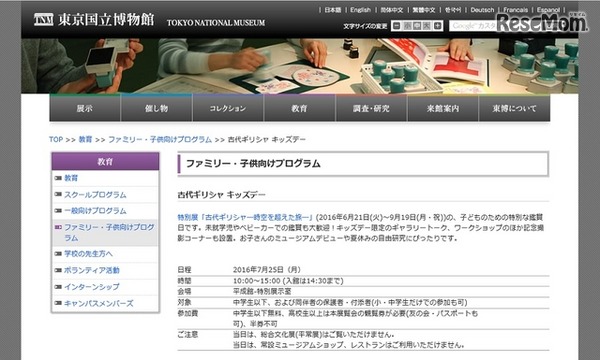This screenshot has height=360, width=600.
Task: Open the ファミリー・子供向けプログラム breadcrumb link
Action: point(160,139)
